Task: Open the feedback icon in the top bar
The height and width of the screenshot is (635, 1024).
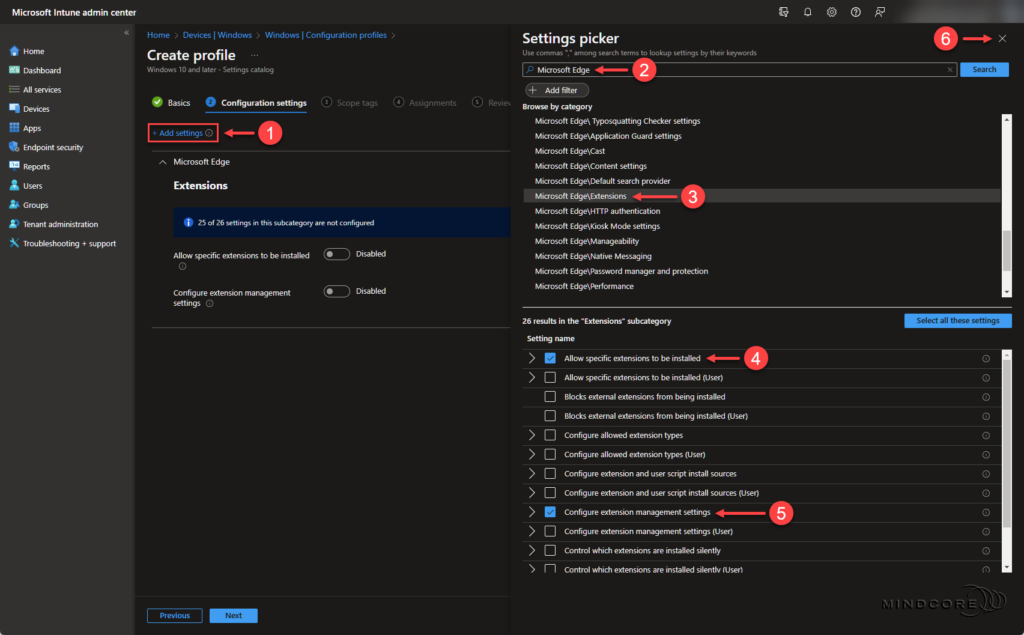Action: [880, 11]
